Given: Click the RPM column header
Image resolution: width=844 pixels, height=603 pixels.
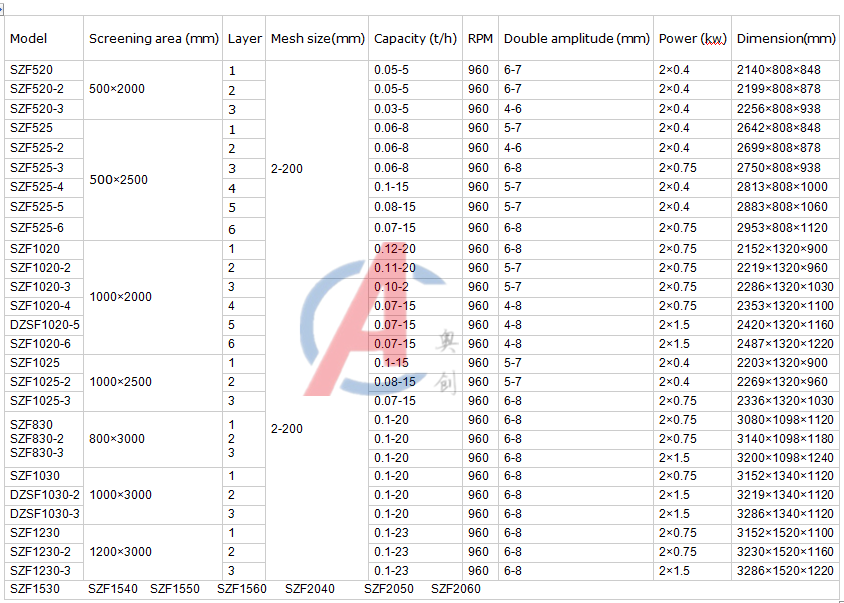Looking at the screenshot, I should pos(480,39).
